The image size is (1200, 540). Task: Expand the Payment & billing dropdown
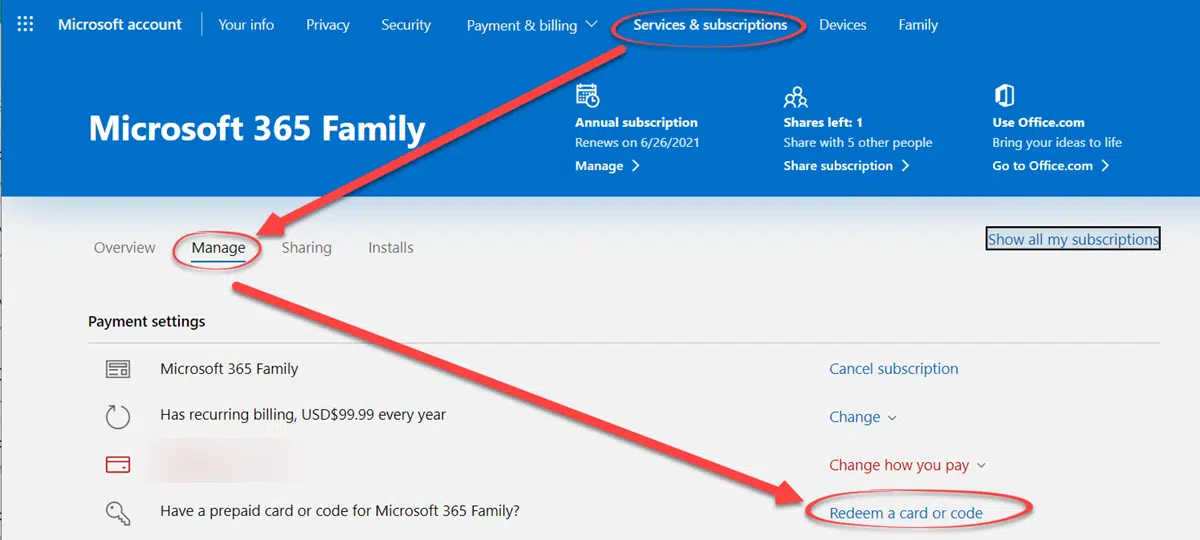tap(532, 25)
